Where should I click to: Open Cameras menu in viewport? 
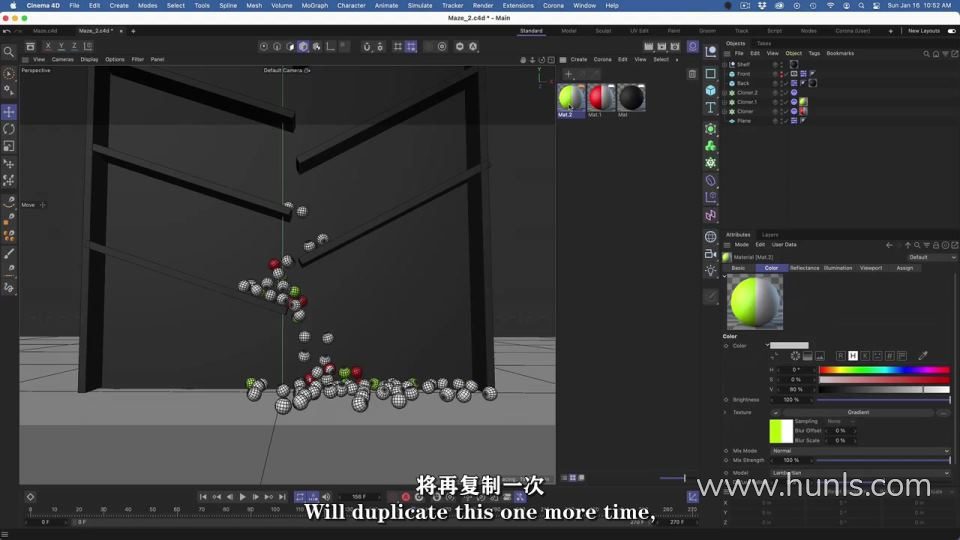tap(62, 59)
